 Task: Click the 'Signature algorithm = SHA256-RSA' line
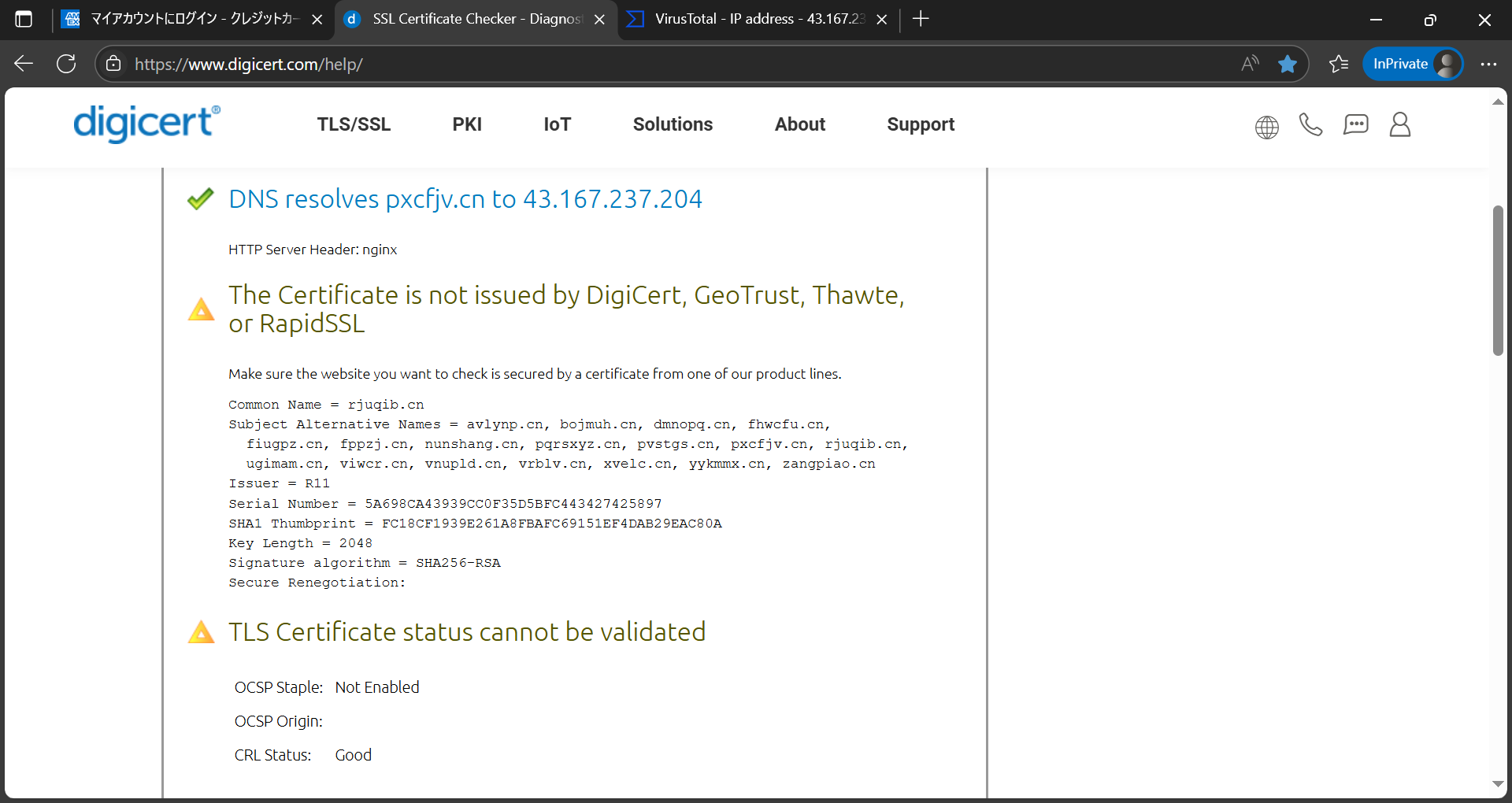click(x=365, y=563)
